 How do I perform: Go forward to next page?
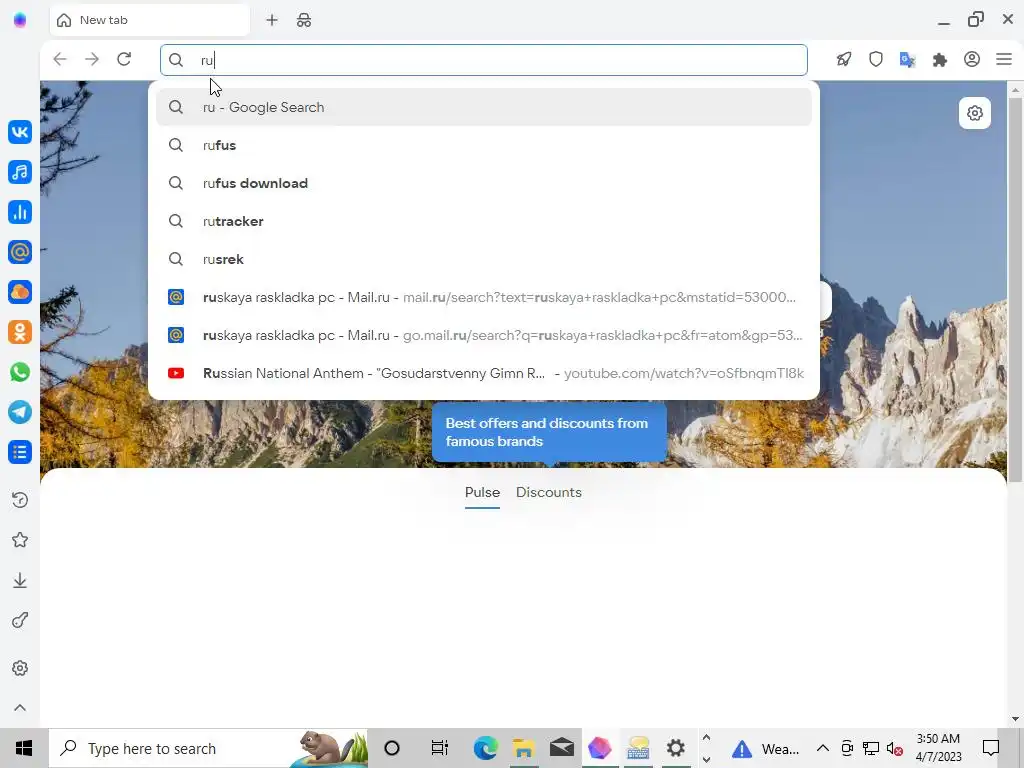click(x=92, y=59)
